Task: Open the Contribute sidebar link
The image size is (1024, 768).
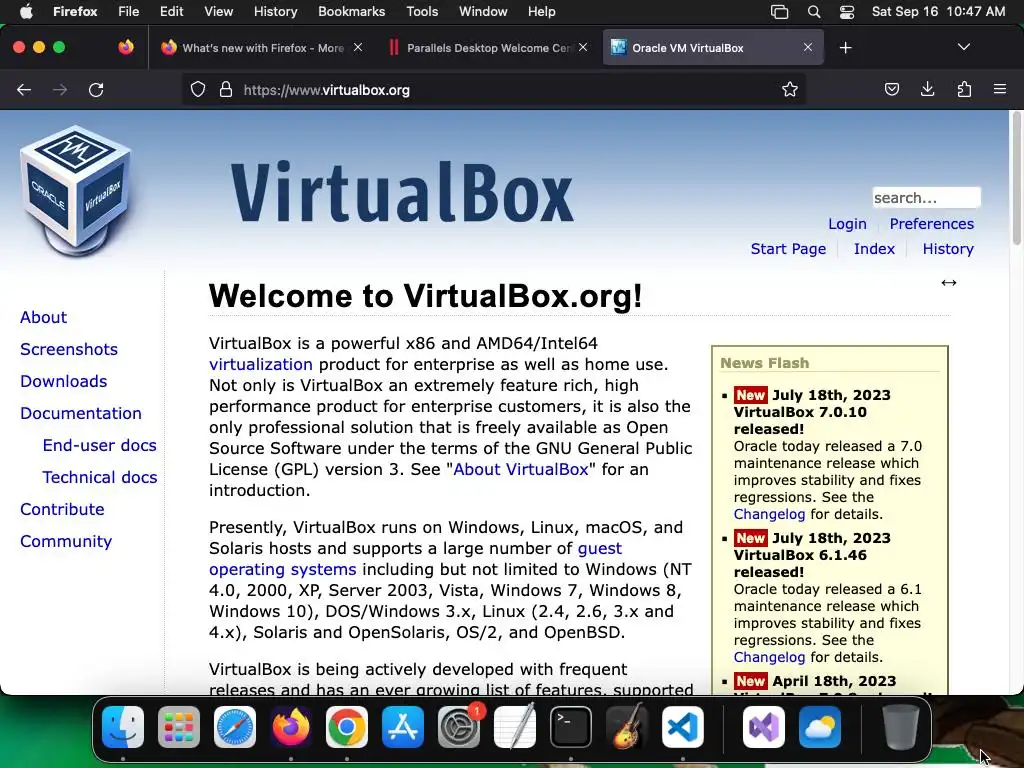Action: tap(62, 509)
